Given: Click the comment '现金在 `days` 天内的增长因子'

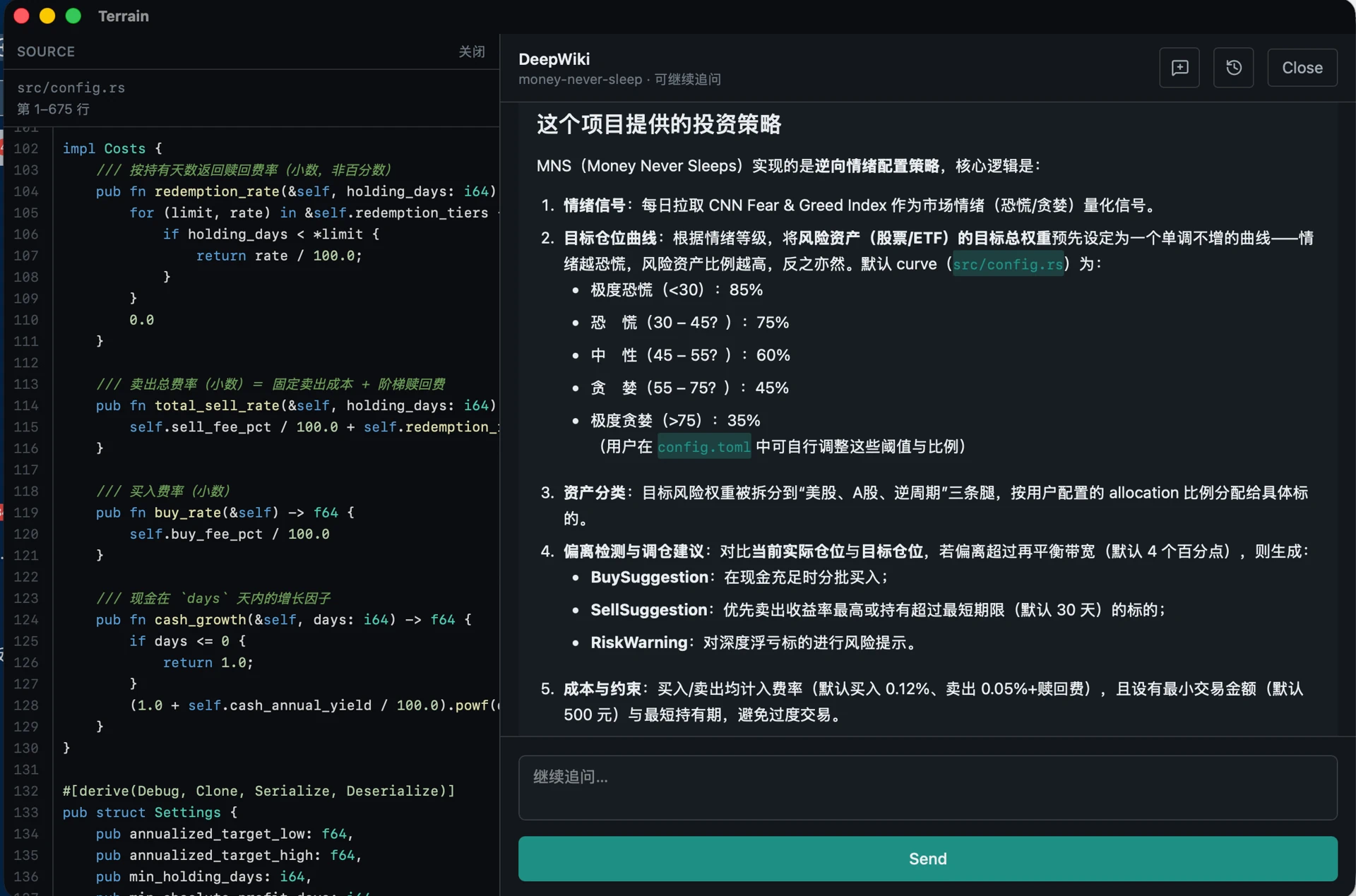Looking at the screenshot, I should coord(213,598).
